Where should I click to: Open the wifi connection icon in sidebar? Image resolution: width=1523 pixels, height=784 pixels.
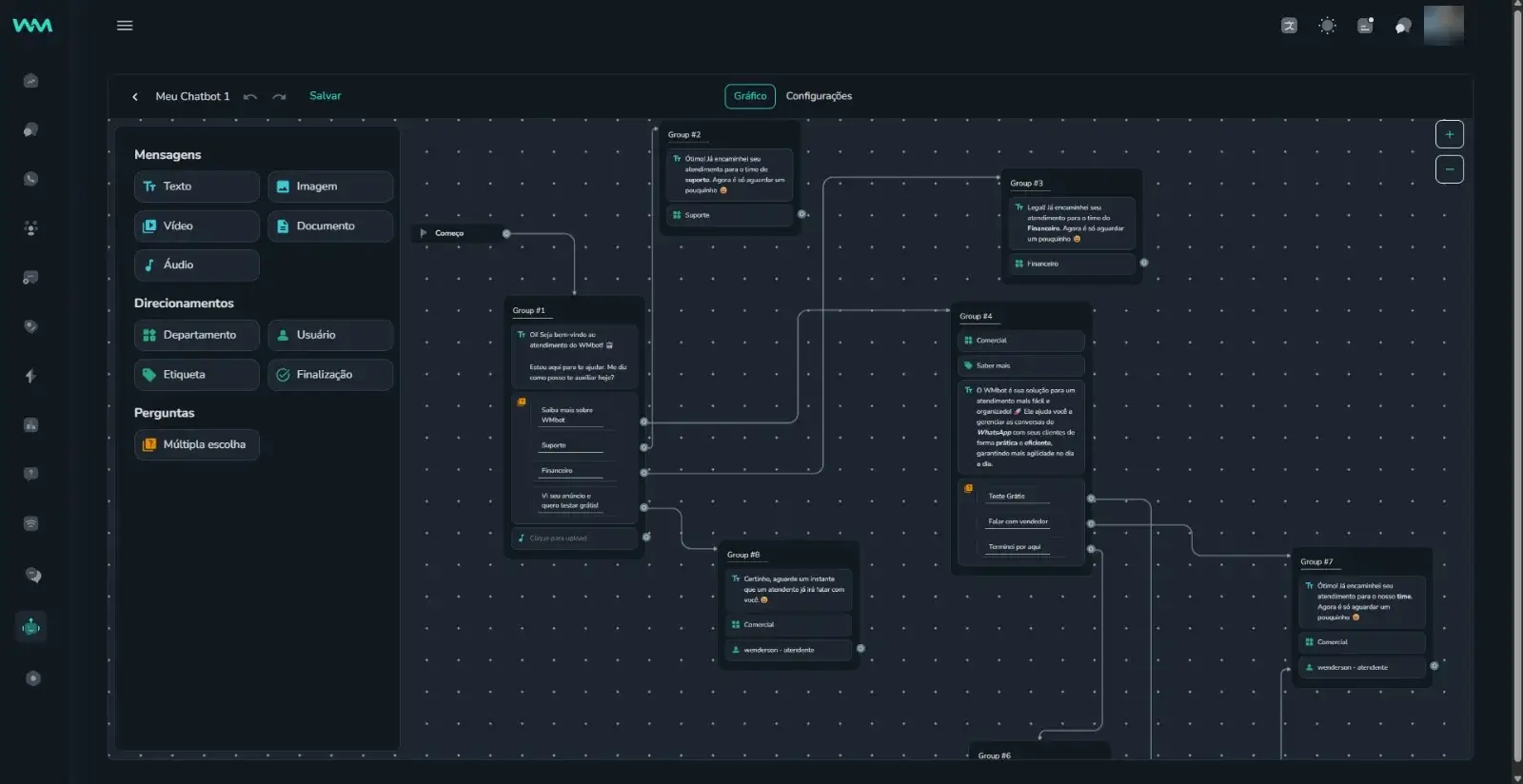coord(30,523)
